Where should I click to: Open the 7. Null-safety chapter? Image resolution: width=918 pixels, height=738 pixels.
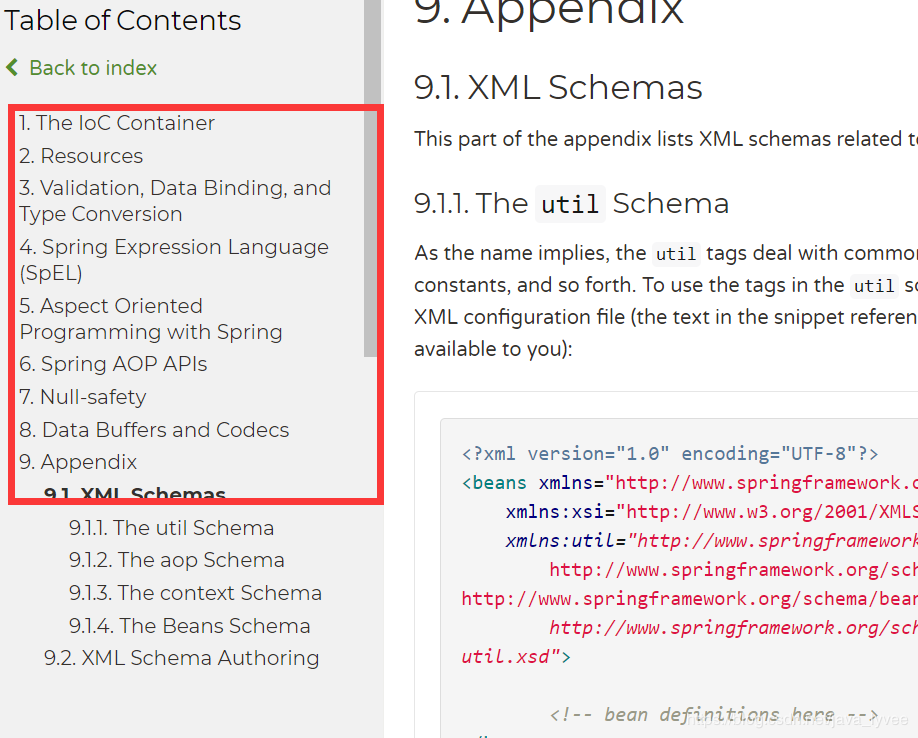(x=83, y=397)
